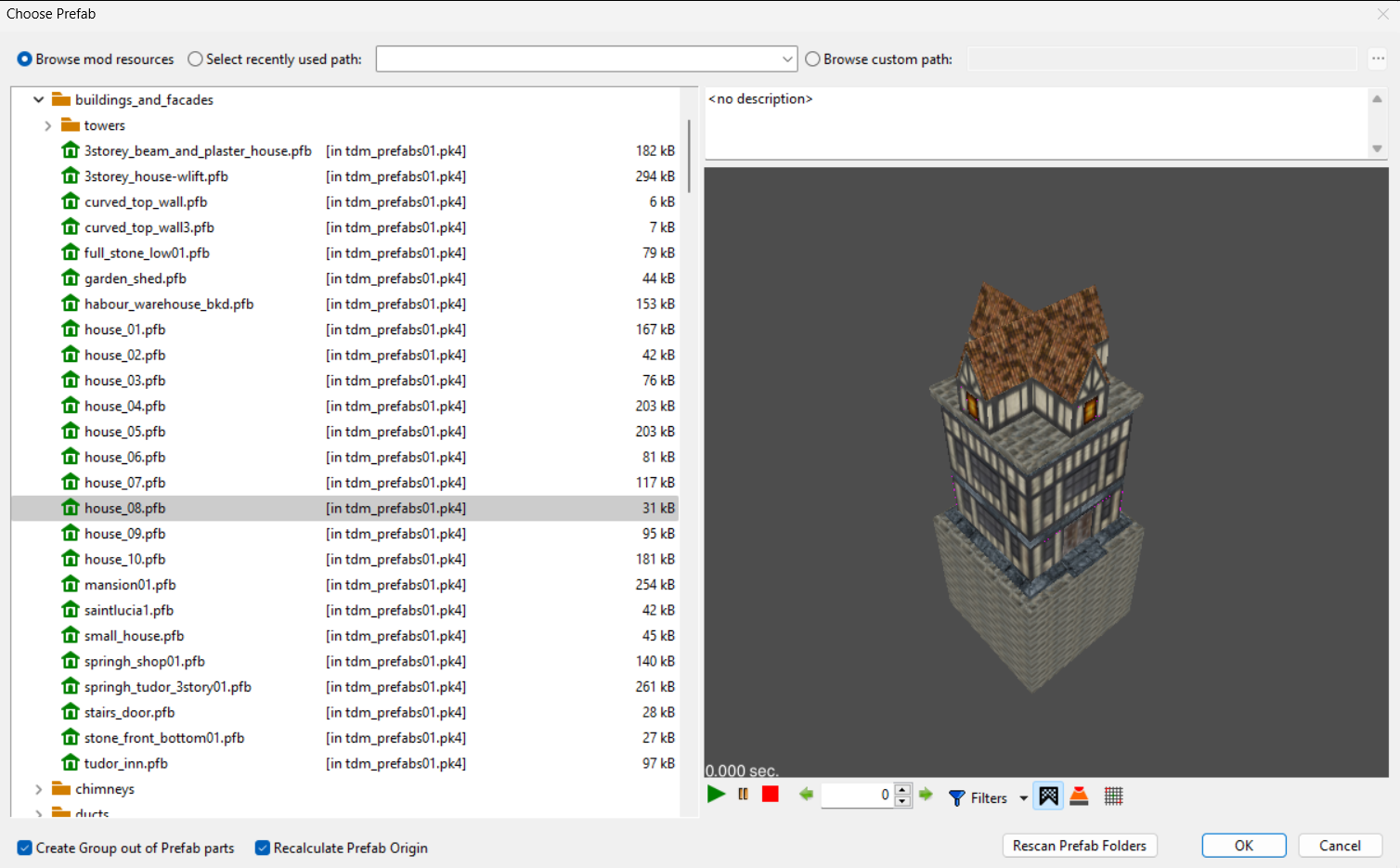Image resolution: width=1400 pixels, height=868 pixels.
Task: Toggle the textured render mode icon
Action: [1048, 797]
